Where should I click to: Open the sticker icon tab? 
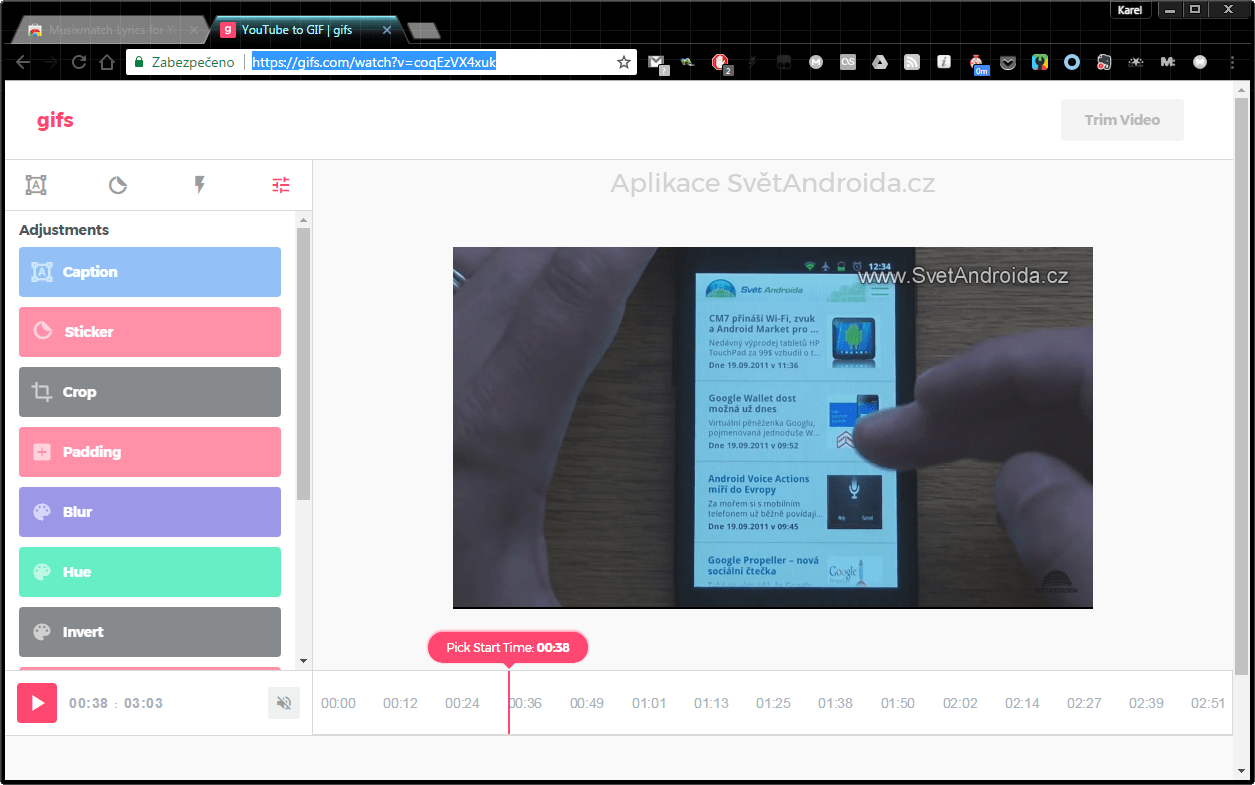click(x=118, y=185)
